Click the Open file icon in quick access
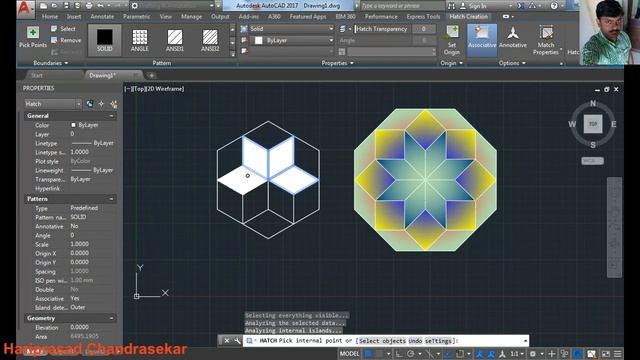640x360 pixels. (55, 6)
